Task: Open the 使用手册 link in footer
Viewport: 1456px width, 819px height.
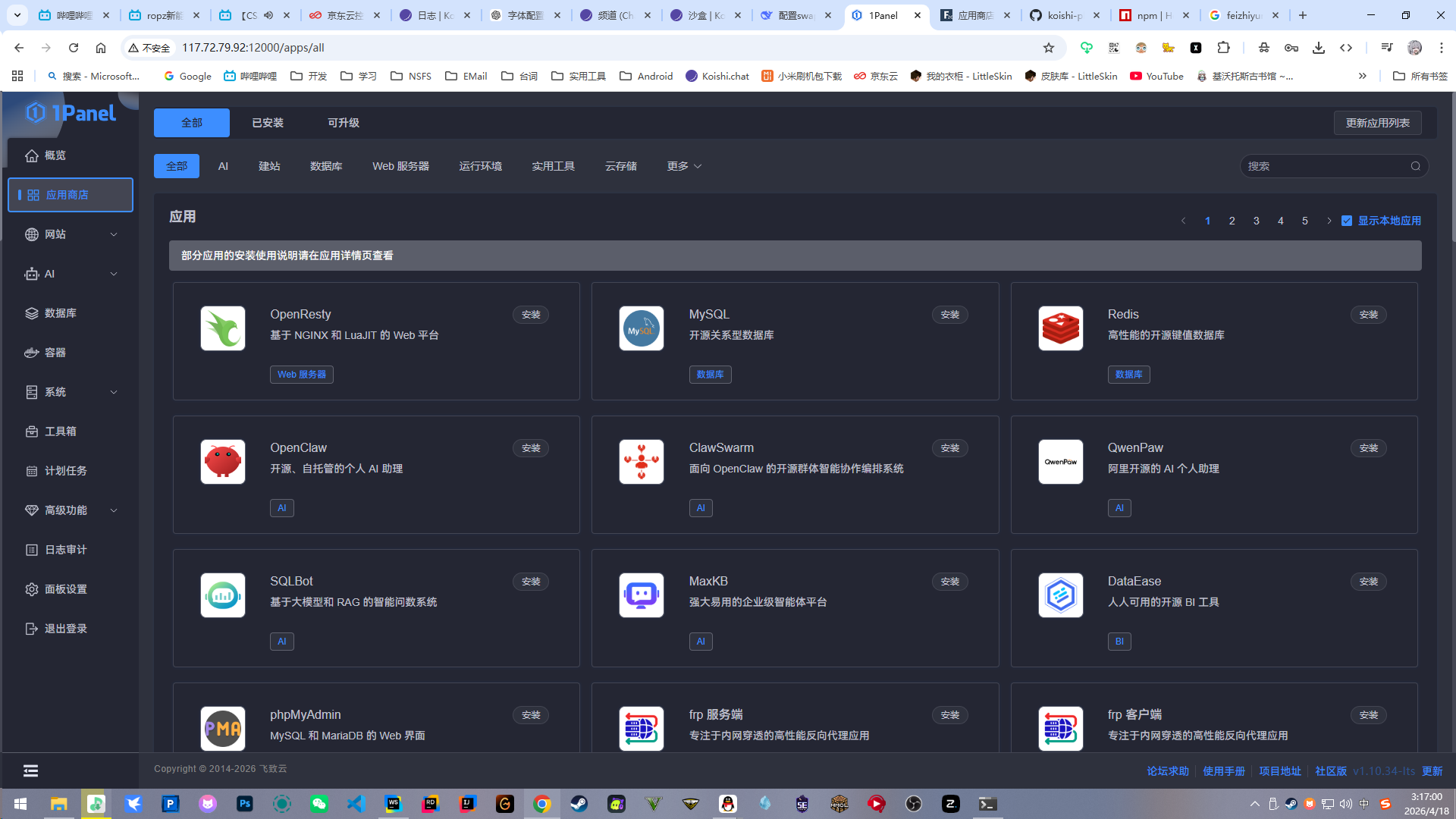Action: coord(1223,770)
